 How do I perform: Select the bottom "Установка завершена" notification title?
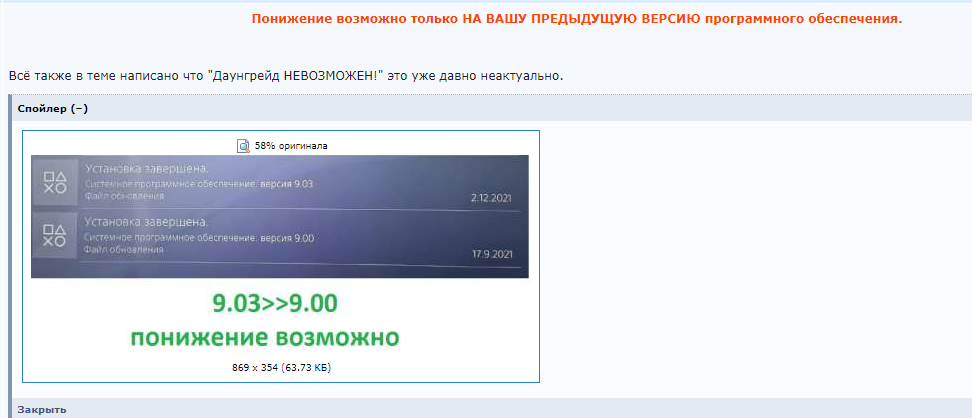click(146, 222)
